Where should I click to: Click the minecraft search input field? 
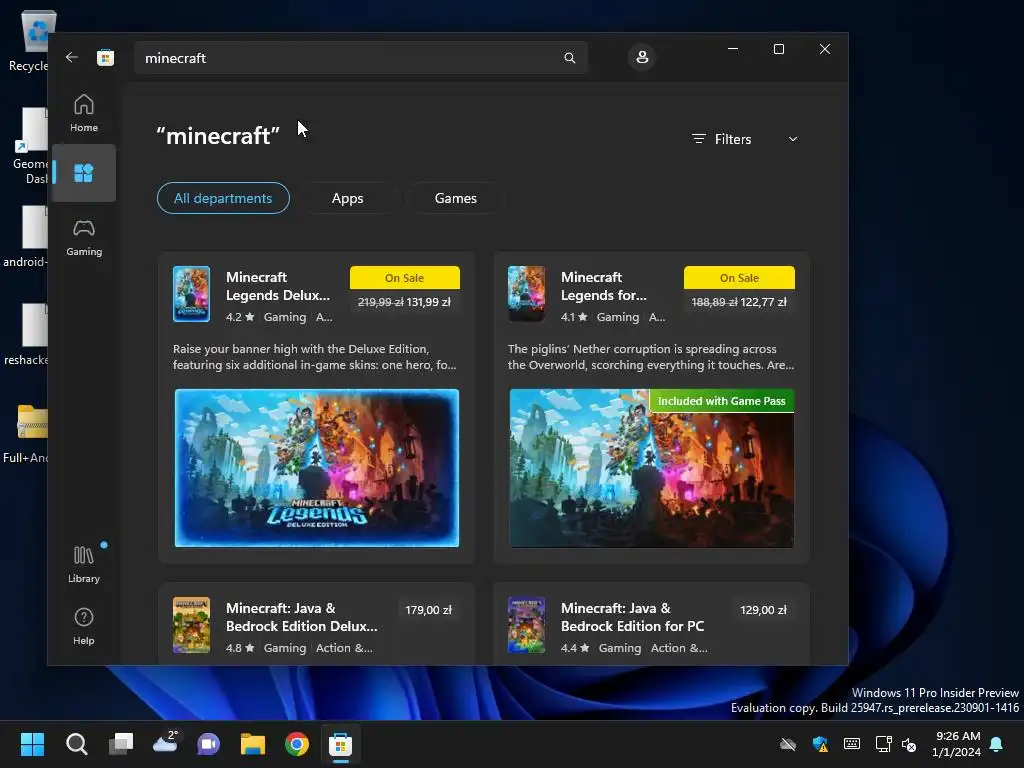click(360, 58)
